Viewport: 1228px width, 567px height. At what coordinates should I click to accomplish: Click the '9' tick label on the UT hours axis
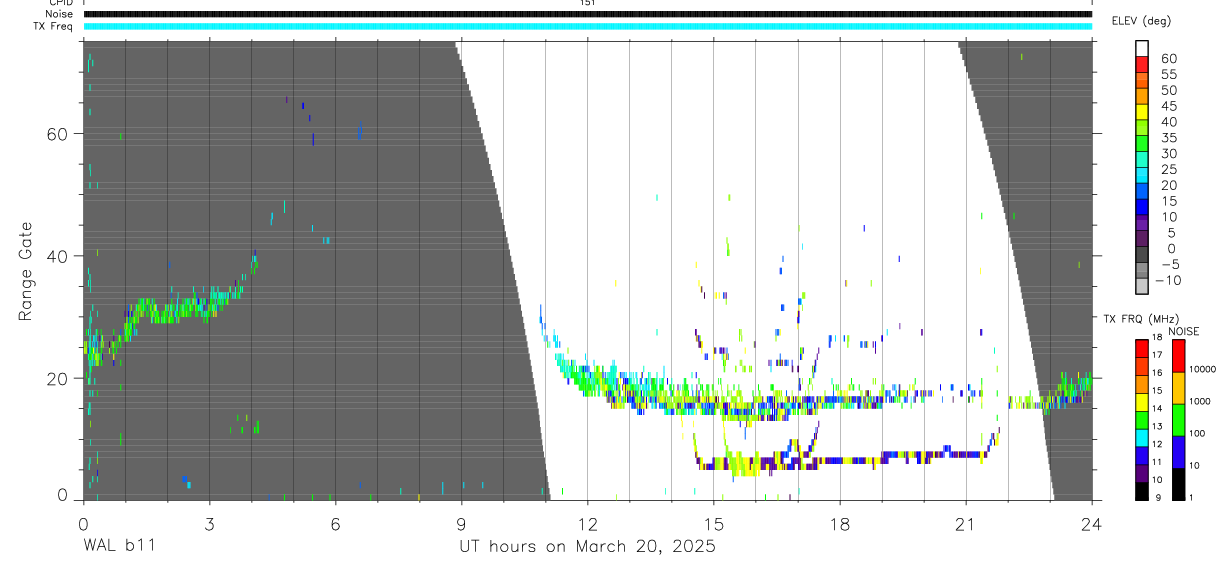tap(461, 524)
